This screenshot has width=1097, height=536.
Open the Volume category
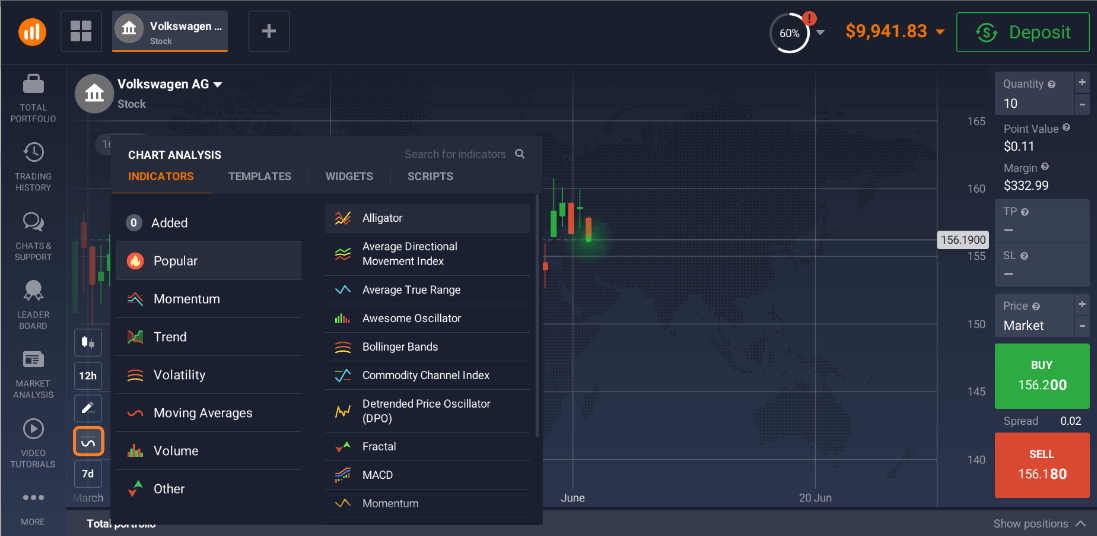pos(208,451)
